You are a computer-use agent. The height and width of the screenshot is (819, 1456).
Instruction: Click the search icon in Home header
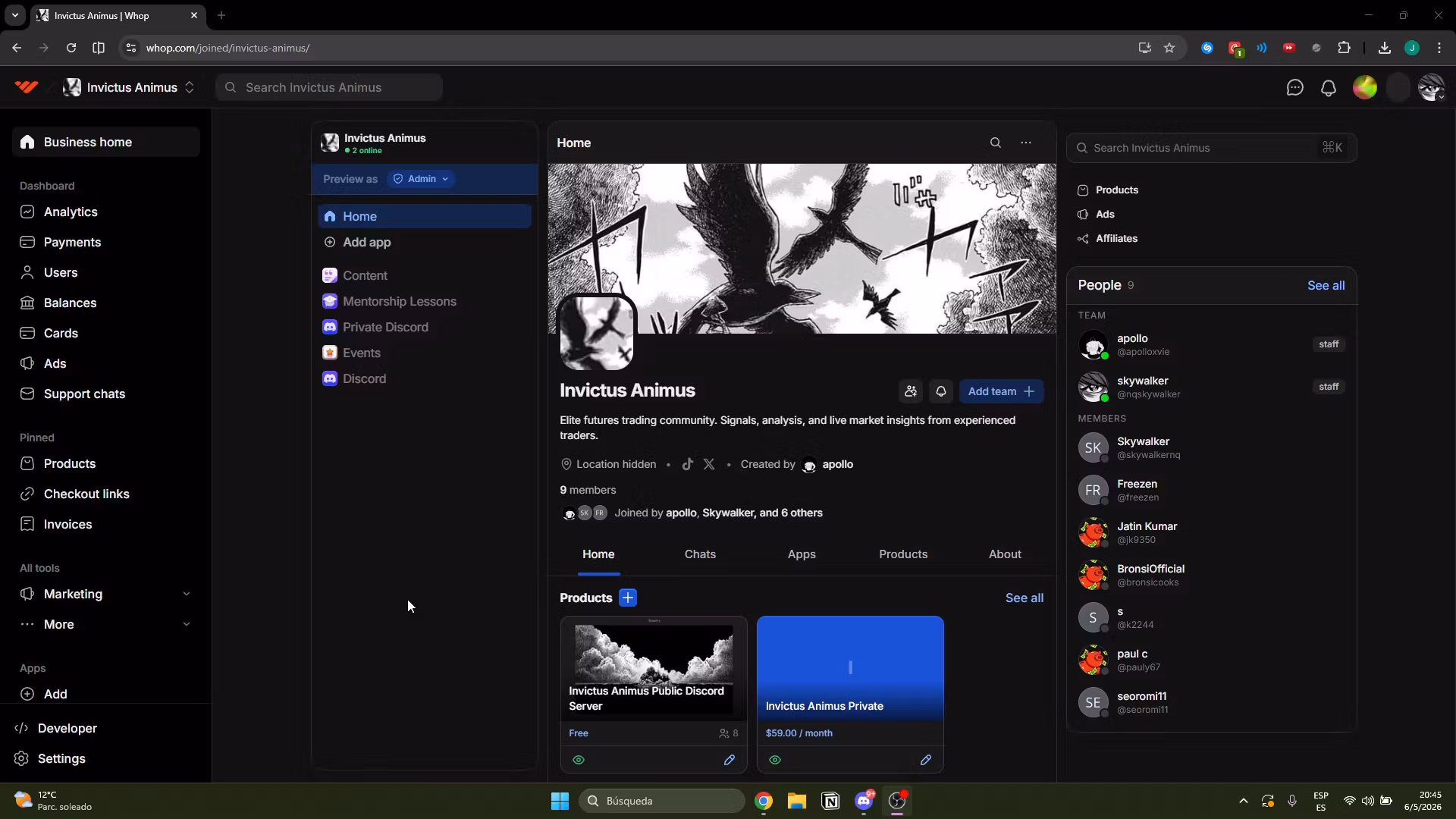tap(995, 143)
